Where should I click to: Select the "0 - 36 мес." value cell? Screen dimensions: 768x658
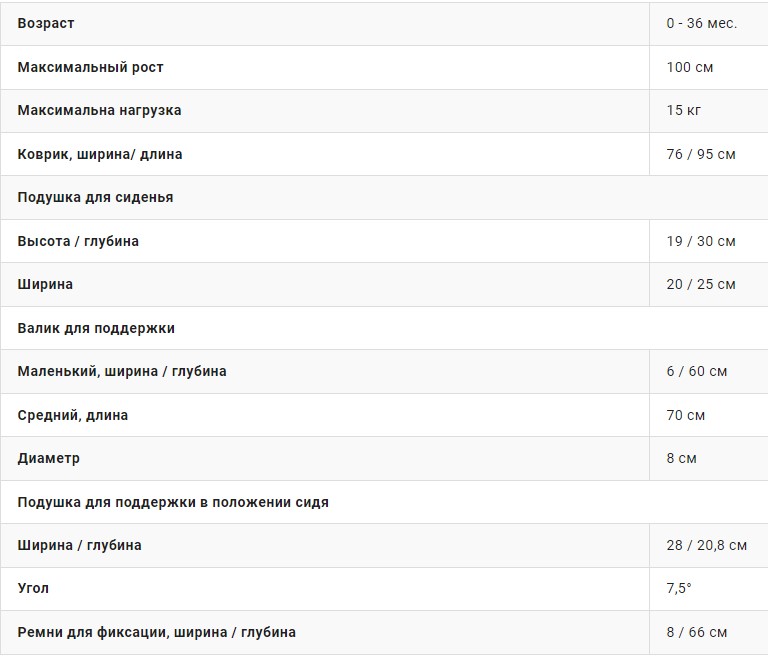point(701,23)
